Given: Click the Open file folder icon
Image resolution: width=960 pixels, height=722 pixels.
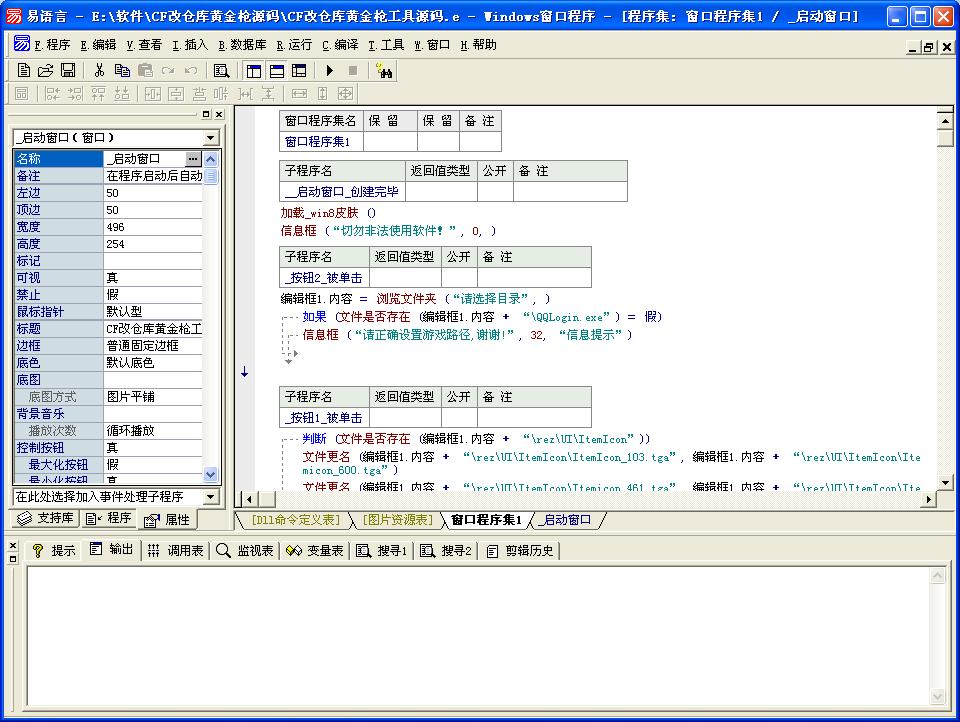Looking at the screenshot, I should click(46, 70).
